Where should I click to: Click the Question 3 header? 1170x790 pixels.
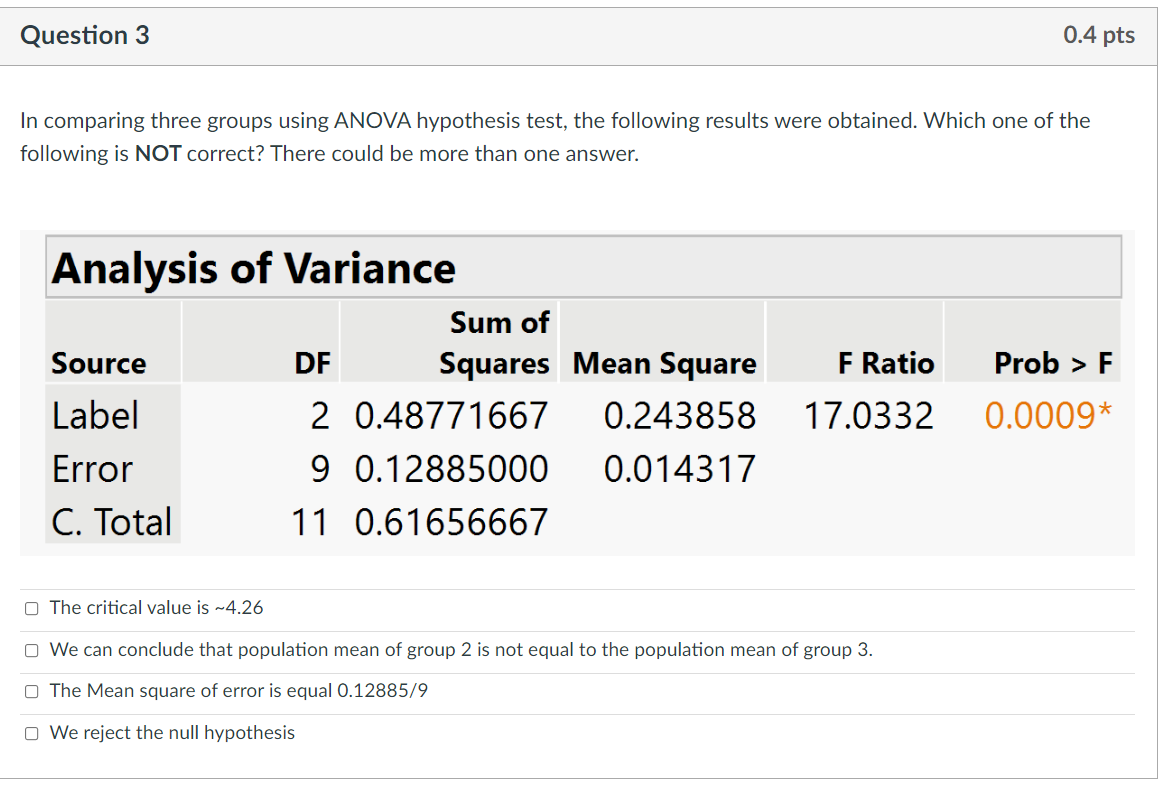[x=85, y=35]
